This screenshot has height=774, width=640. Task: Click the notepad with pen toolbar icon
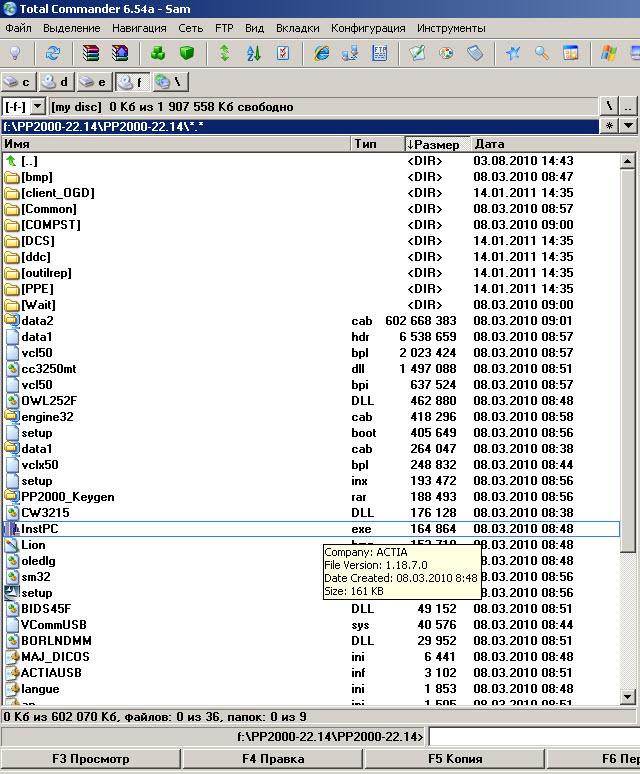click(417, 53)
